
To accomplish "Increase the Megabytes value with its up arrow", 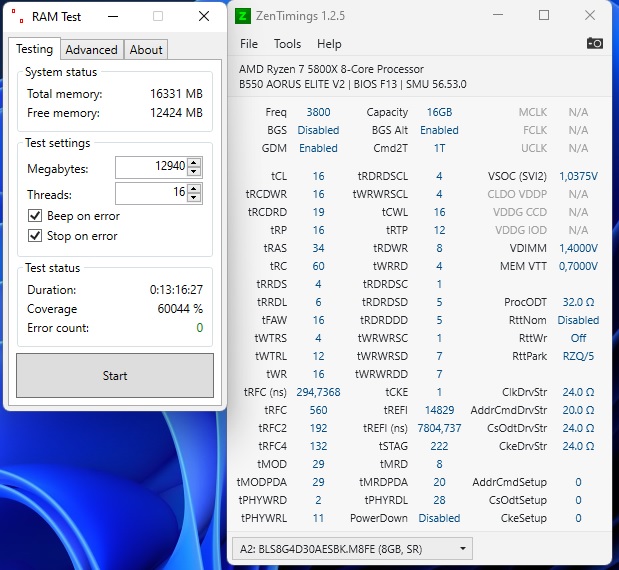I will (x=193, y=163).
